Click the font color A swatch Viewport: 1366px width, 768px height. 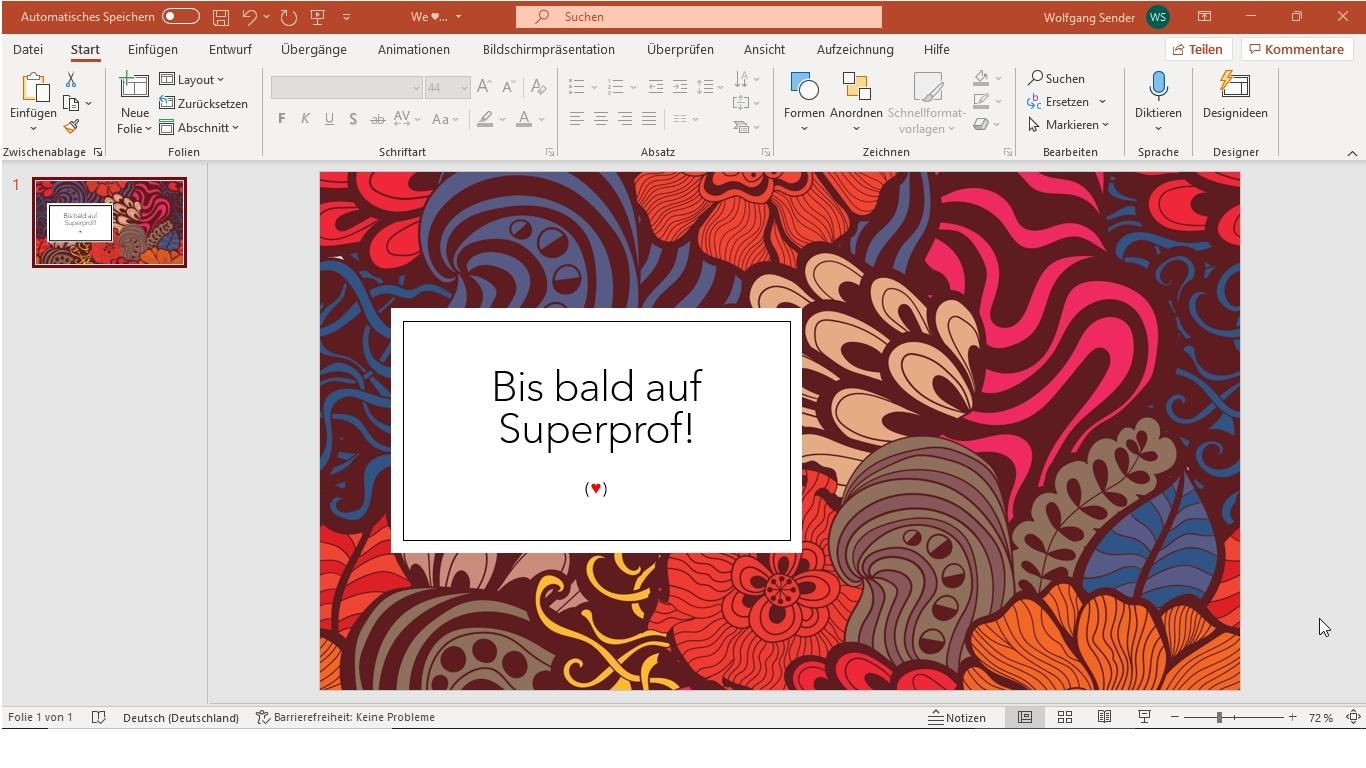[x=524, y=119]
